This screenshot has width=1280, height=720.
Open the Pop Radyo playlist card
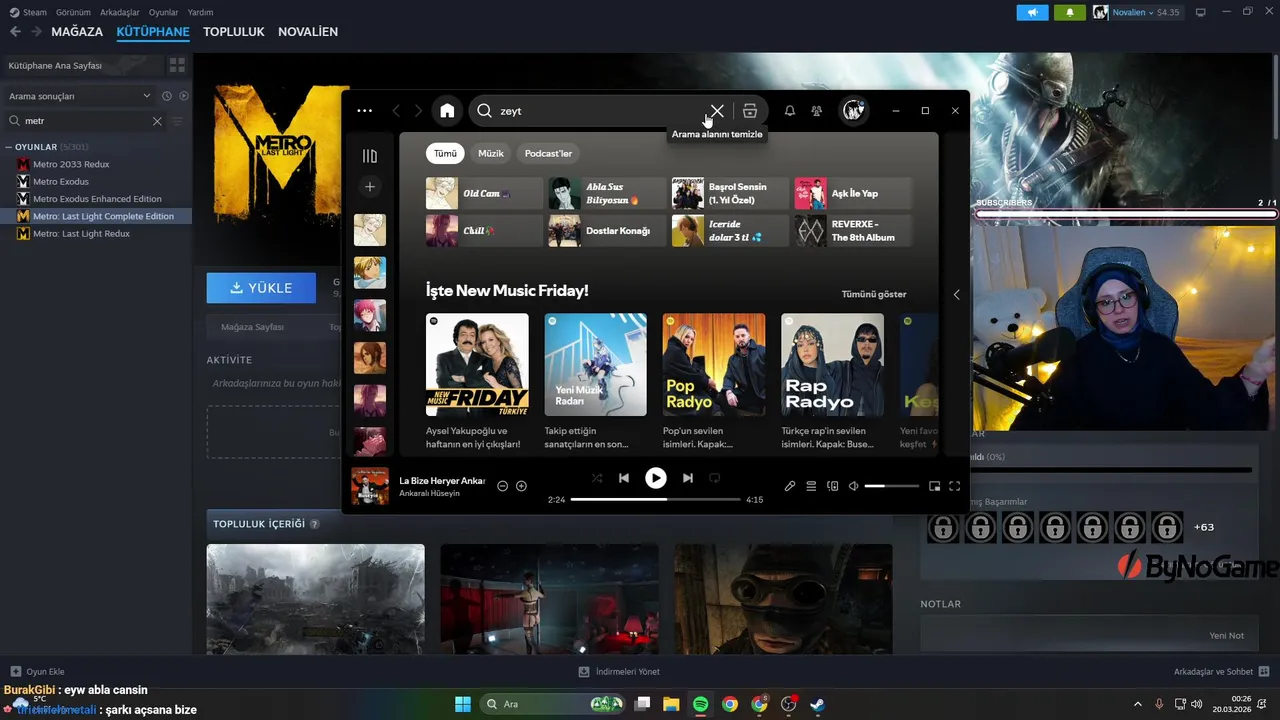point(714,382)
